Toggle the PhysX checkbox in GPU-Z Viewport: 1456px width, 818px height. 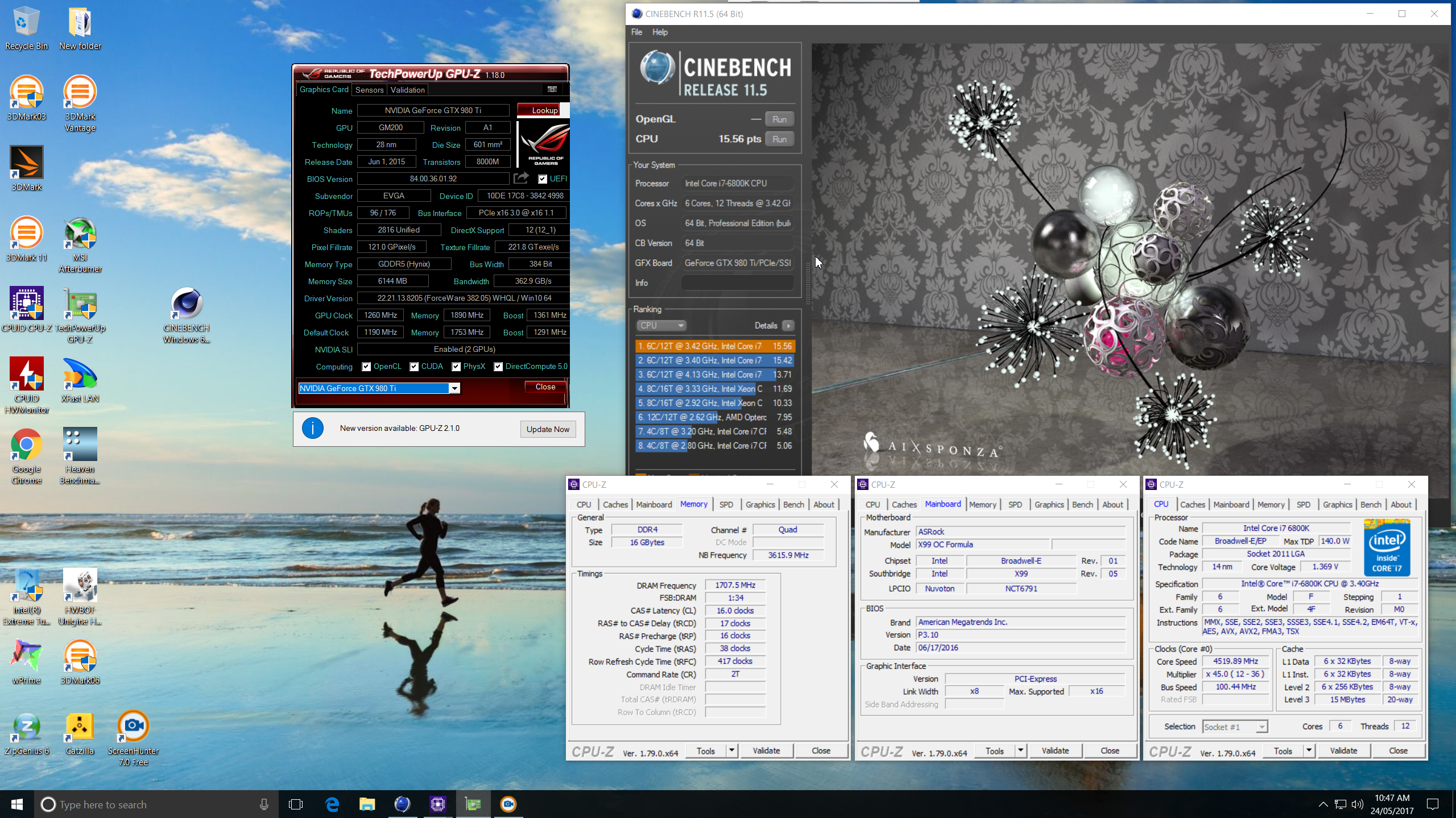tap(456, 367)
